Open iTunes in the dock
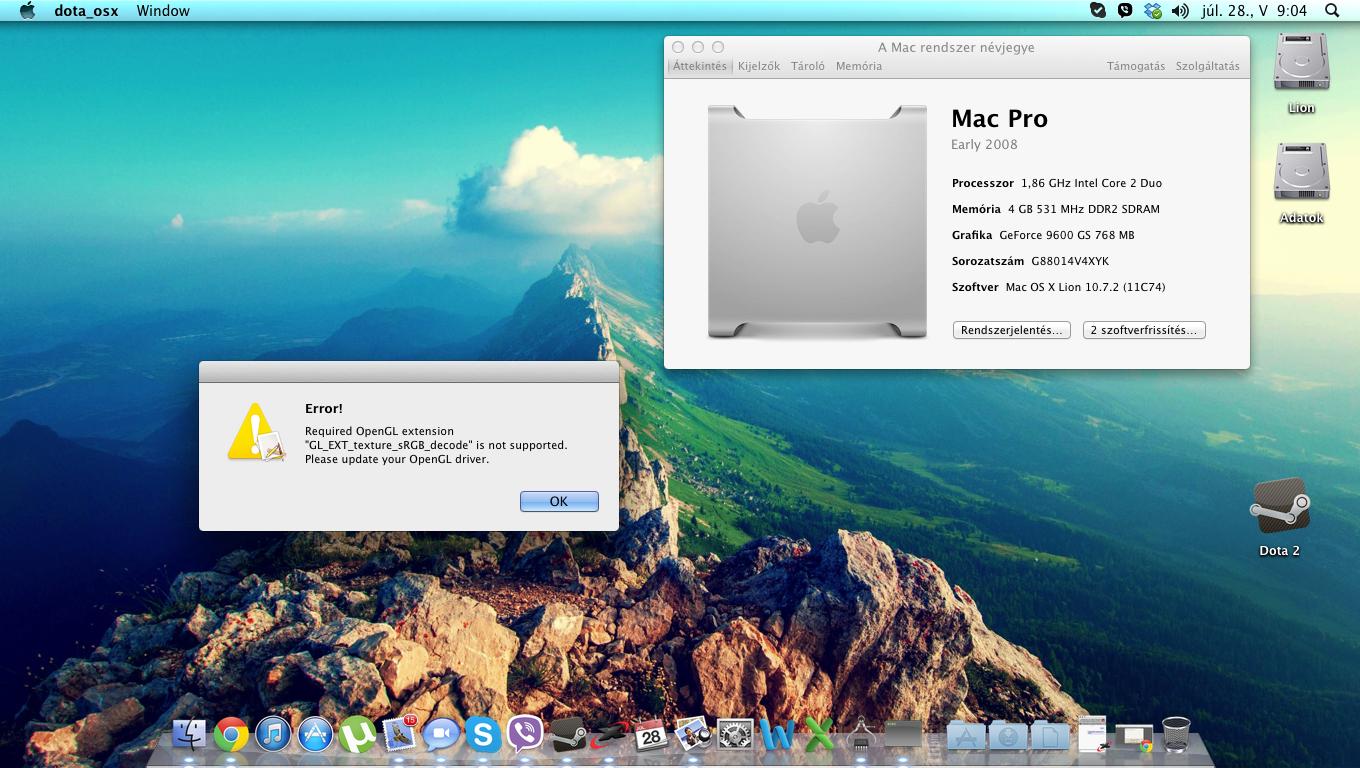Viewport: 1360px width, 768px height. (273, 735)
